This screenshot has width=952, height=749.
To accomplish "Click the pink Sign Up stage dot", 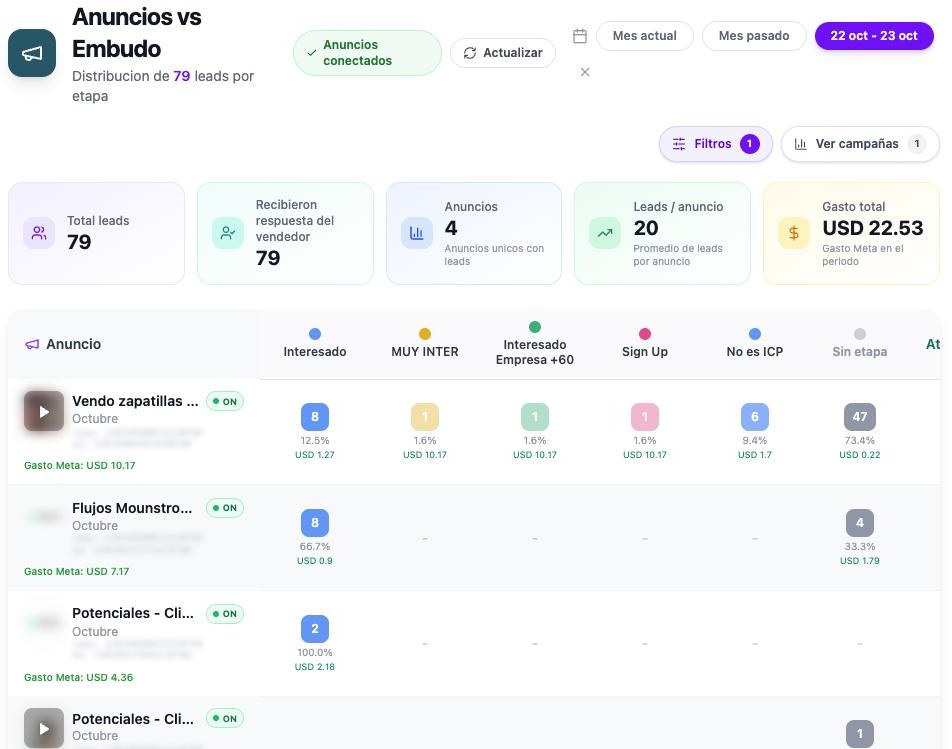I will (x=645, y=334).
